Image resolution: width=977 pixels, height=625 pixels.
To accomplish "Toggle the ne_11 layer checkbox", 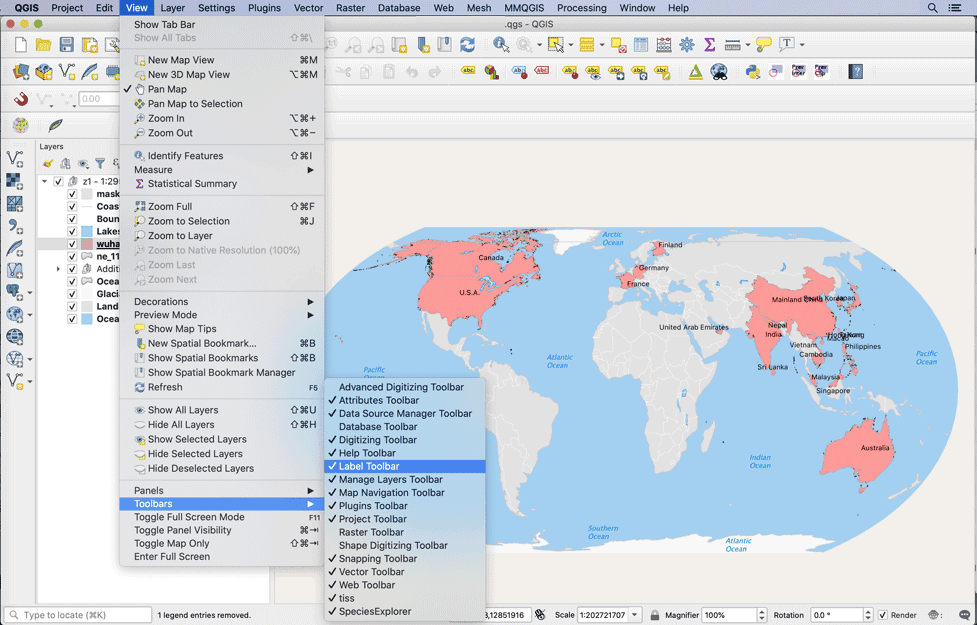I will tap(72, 256).
